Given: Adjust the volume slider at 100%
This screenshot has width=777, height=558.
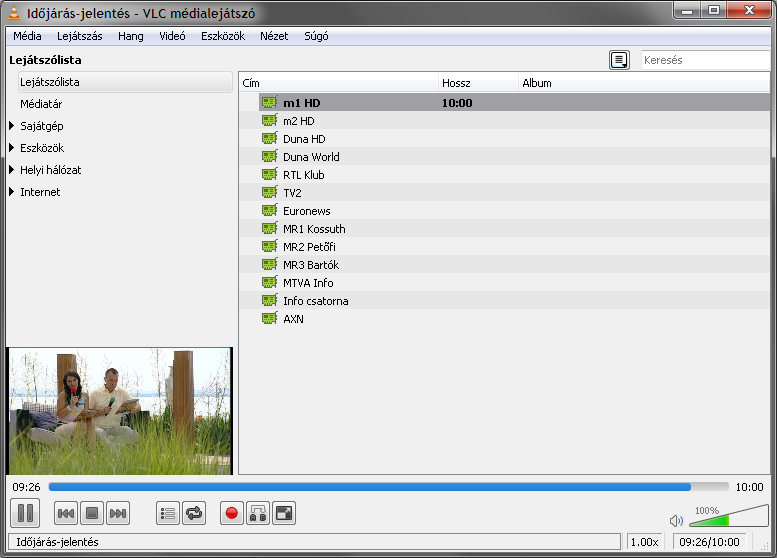Looking at the screenshot, I should 728,517.
